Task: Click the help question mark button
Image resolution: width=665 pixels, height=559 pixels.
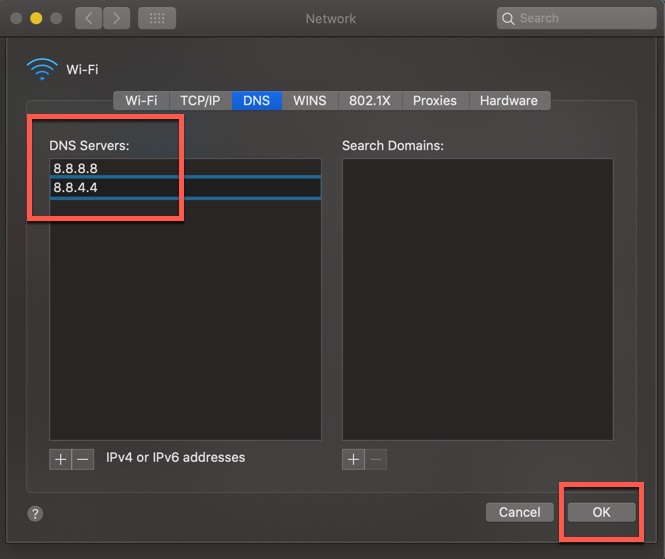Action: point(35,513)
